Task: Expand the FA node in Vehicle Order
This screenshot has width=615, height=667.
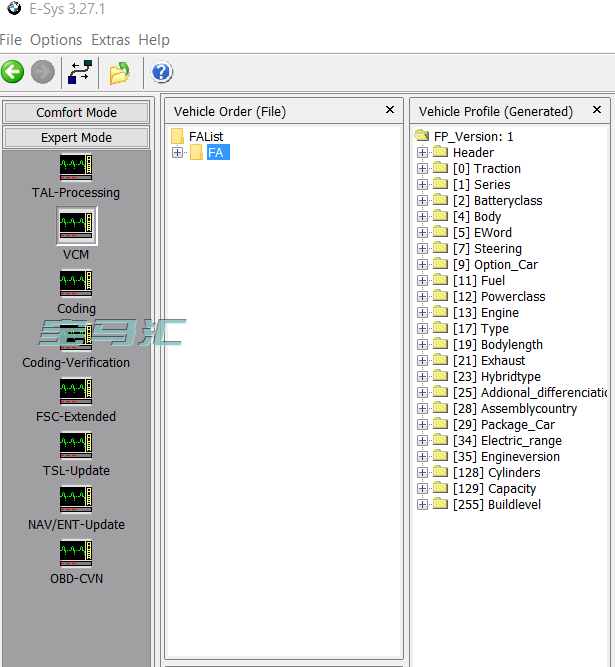Action: pyautogui.click(x=178, y=152)
